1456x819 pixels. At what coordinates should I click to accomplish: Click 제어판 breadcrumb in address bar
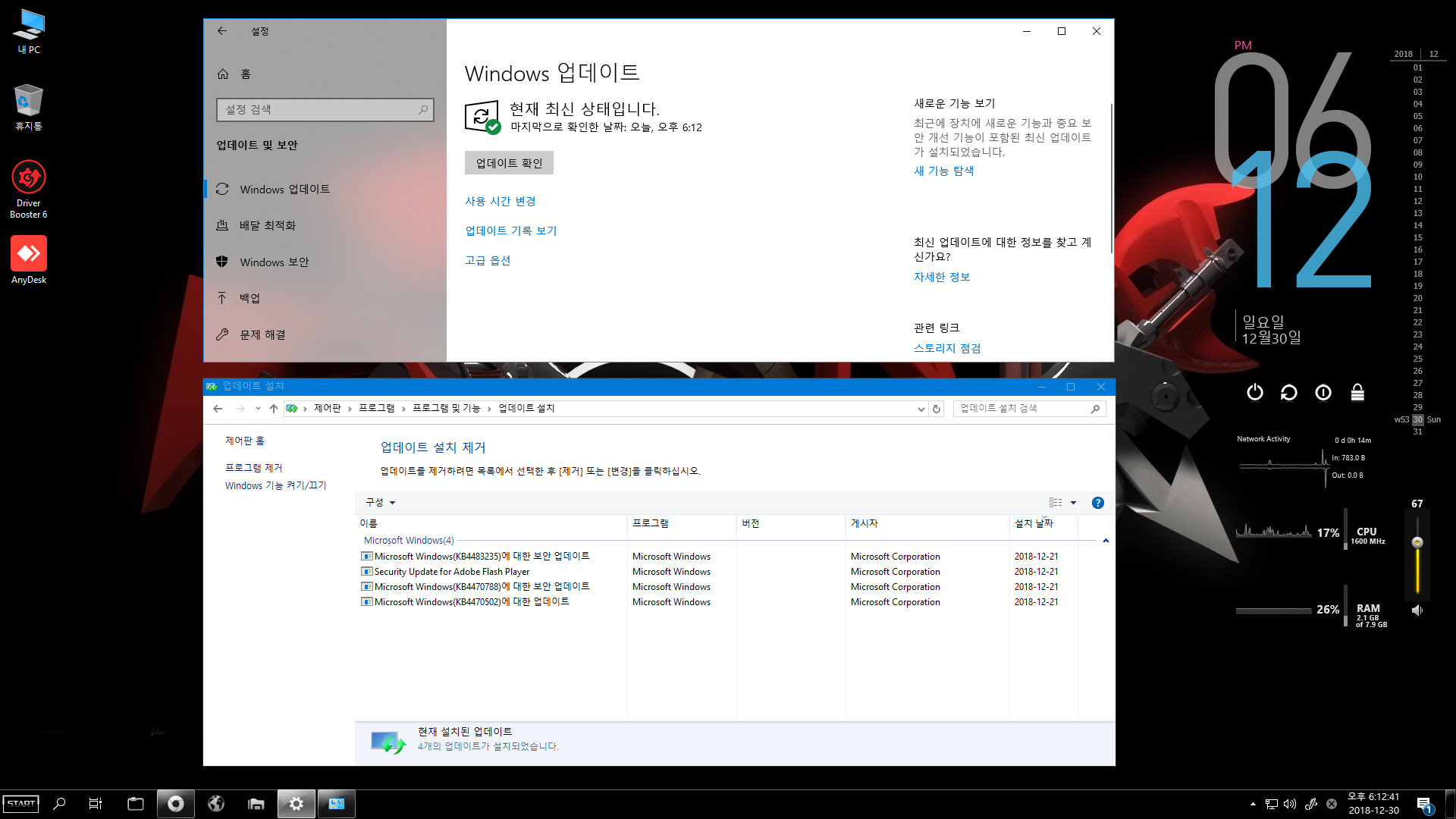[328, 408]
